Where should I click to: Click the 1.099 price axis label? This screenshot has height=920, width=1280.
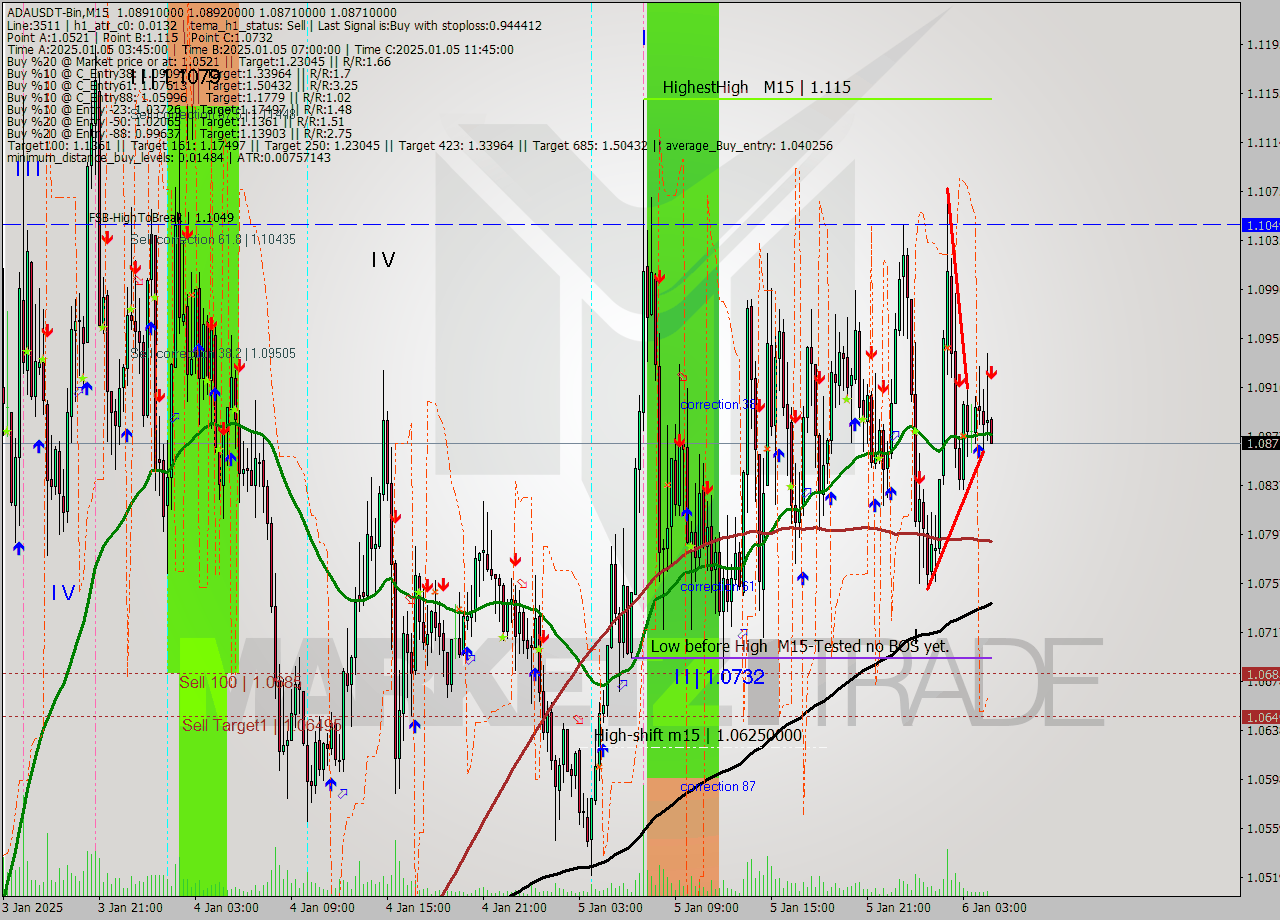click(1262, 289)
